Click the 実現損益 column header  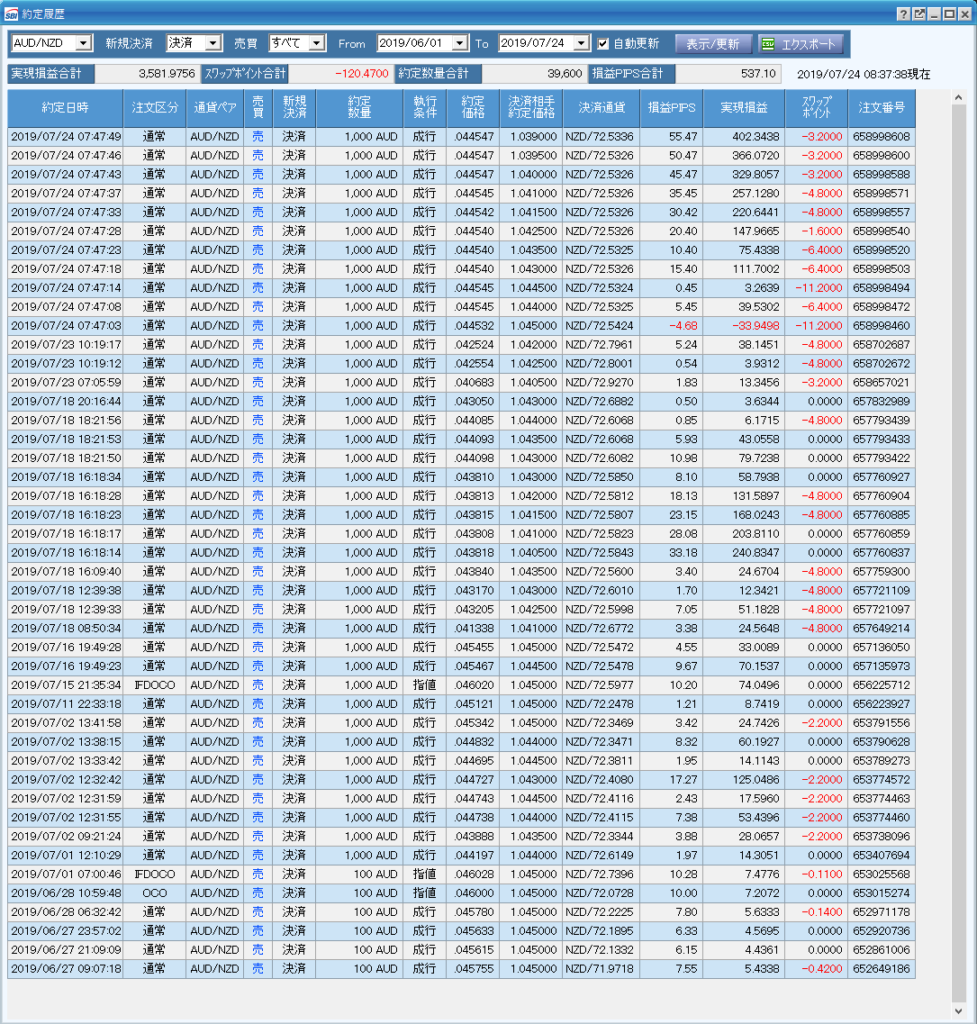736,107
